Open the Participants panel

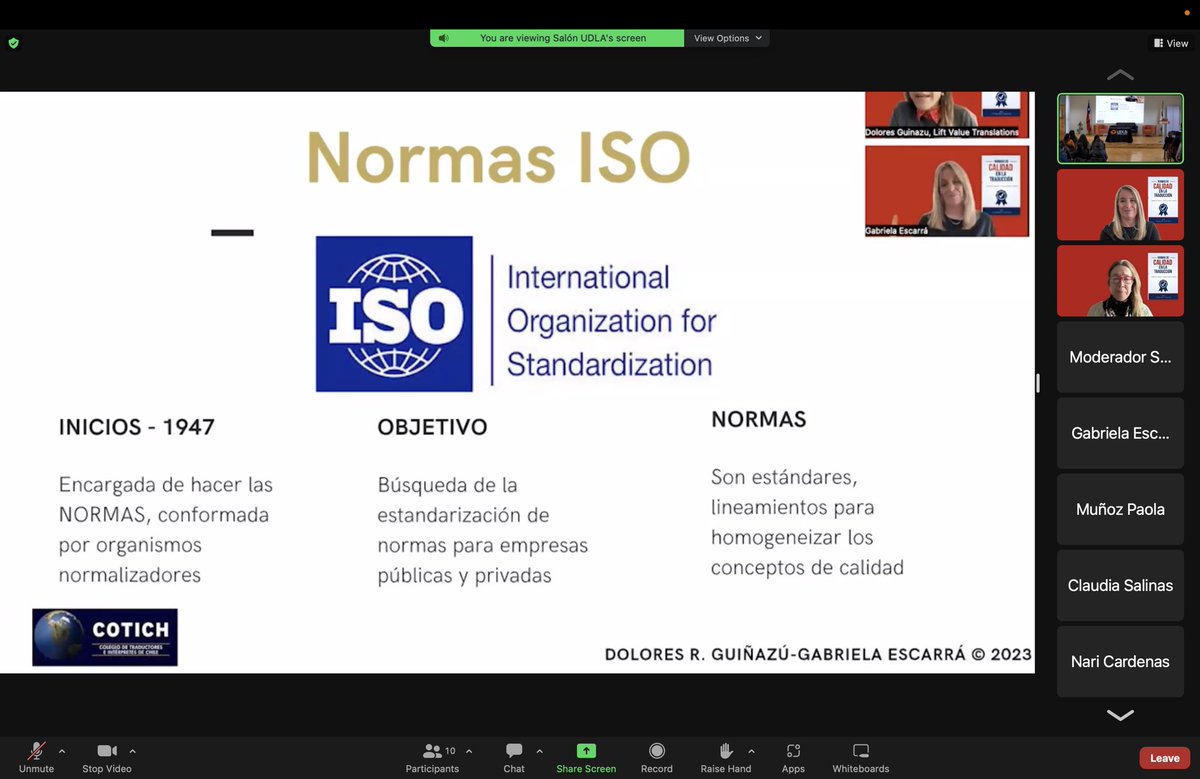point(432,757)
